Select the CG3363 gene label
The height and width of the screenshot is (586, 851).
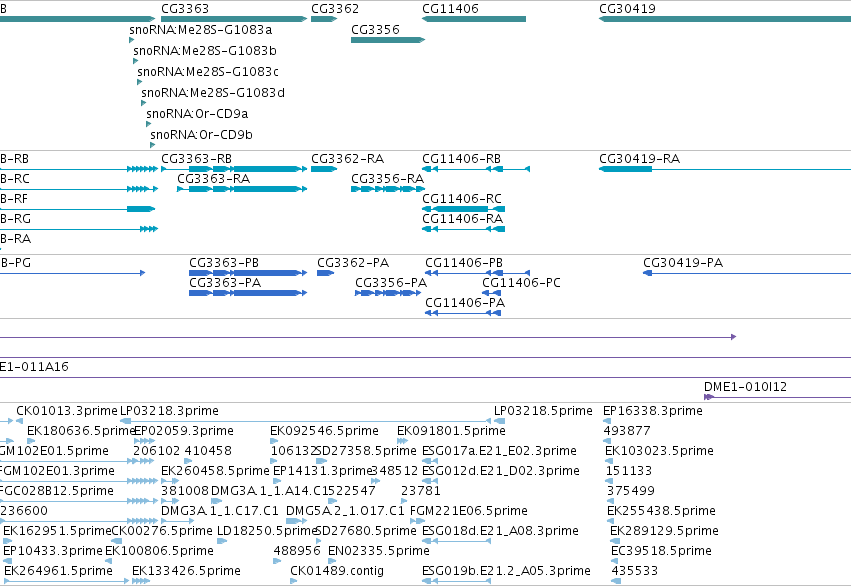coord(185,9)
